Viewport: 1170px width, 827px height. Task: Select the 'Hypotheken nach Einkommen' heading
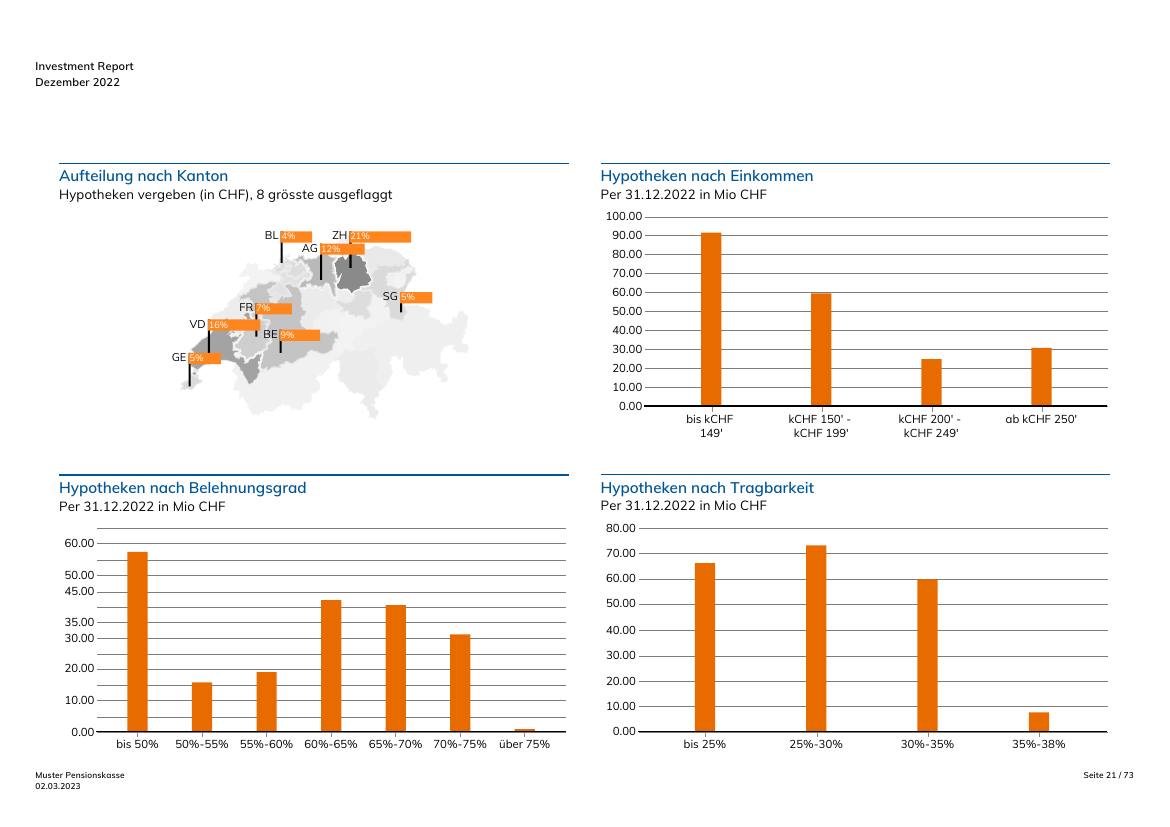pos(707,176)
